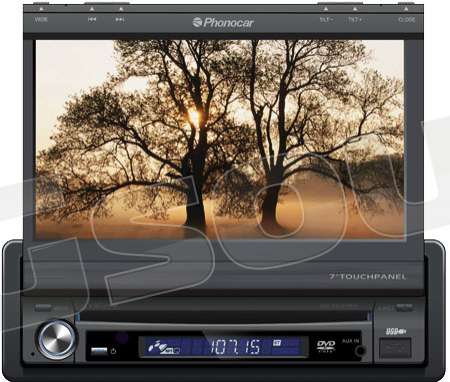Click the silver volume knob
Image resolution: width=450 pixels, height=382 pixels.
coord(56,340)
